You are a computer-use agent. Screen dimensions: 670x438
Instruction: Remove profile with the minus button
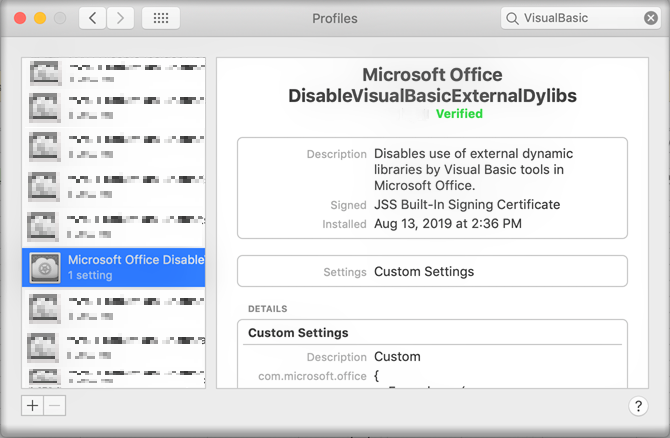55,405
